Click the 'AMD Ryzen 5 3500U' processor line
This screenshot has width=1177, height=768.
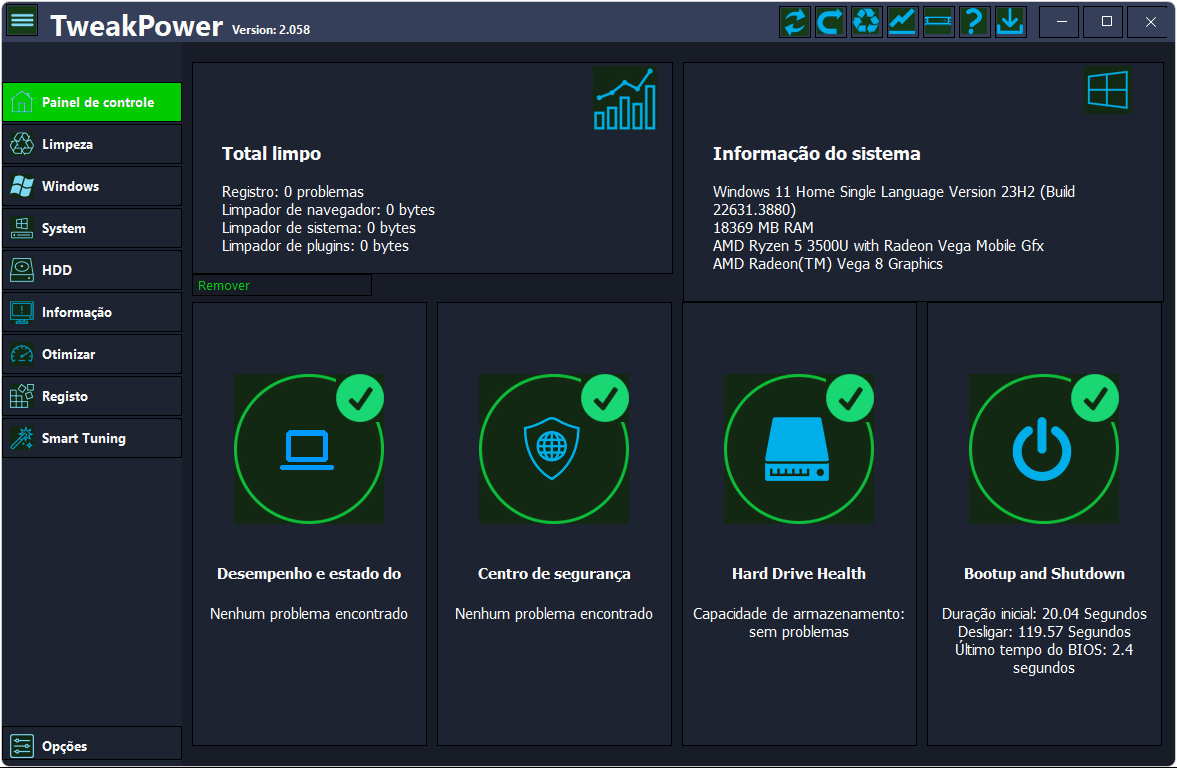point(878,246)
